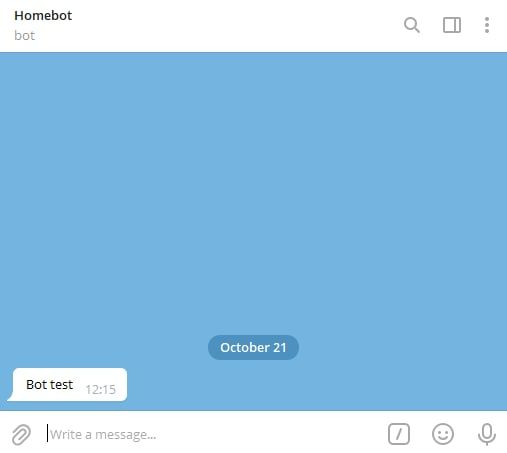507x453 pixels.
Task: Open the emoji picker smiley icon
Action: pyautogui.click(x=443, y=434)
